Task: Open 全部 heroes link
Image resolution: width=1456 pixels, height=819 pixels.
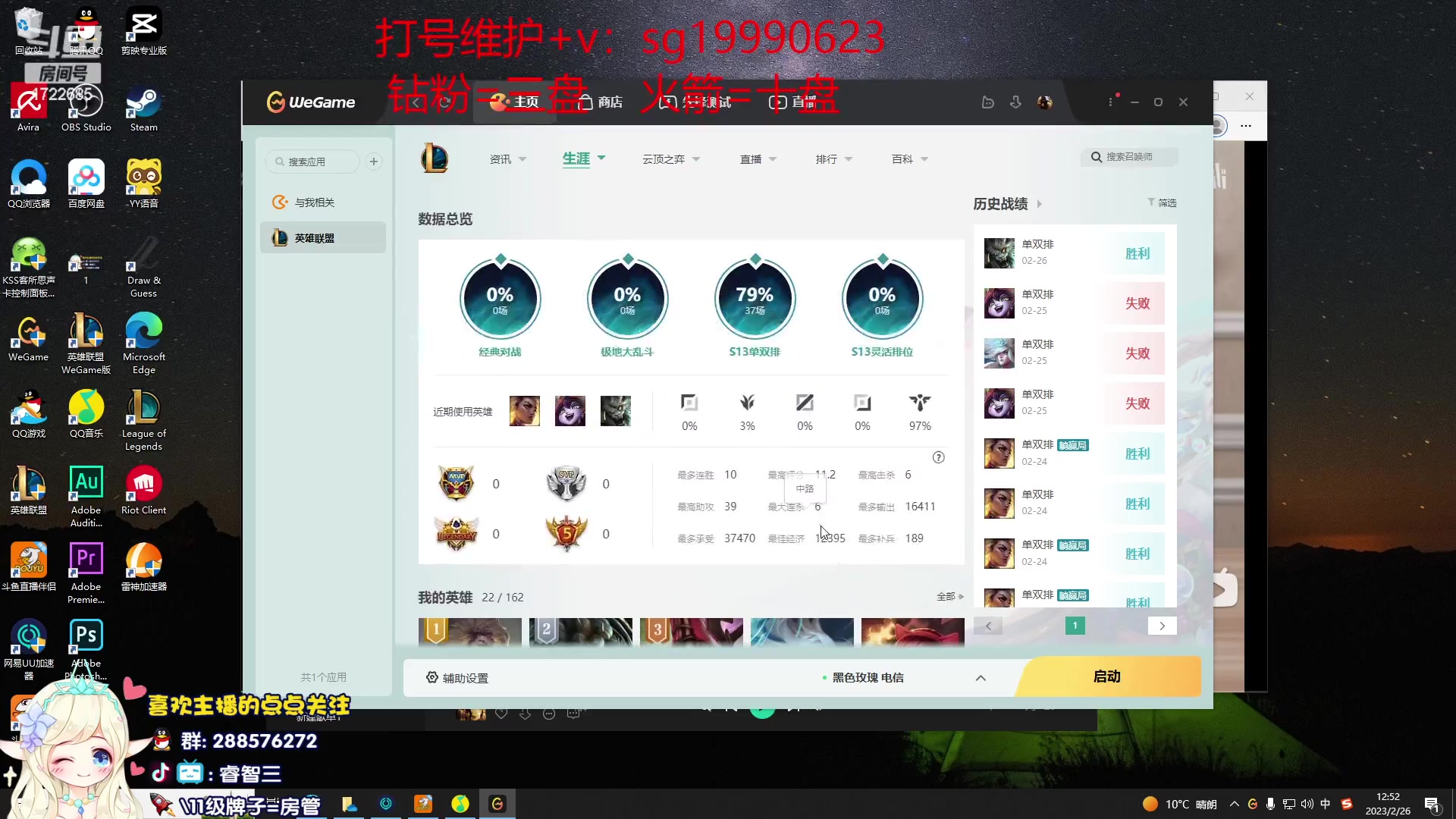Action: click(950, 597)
